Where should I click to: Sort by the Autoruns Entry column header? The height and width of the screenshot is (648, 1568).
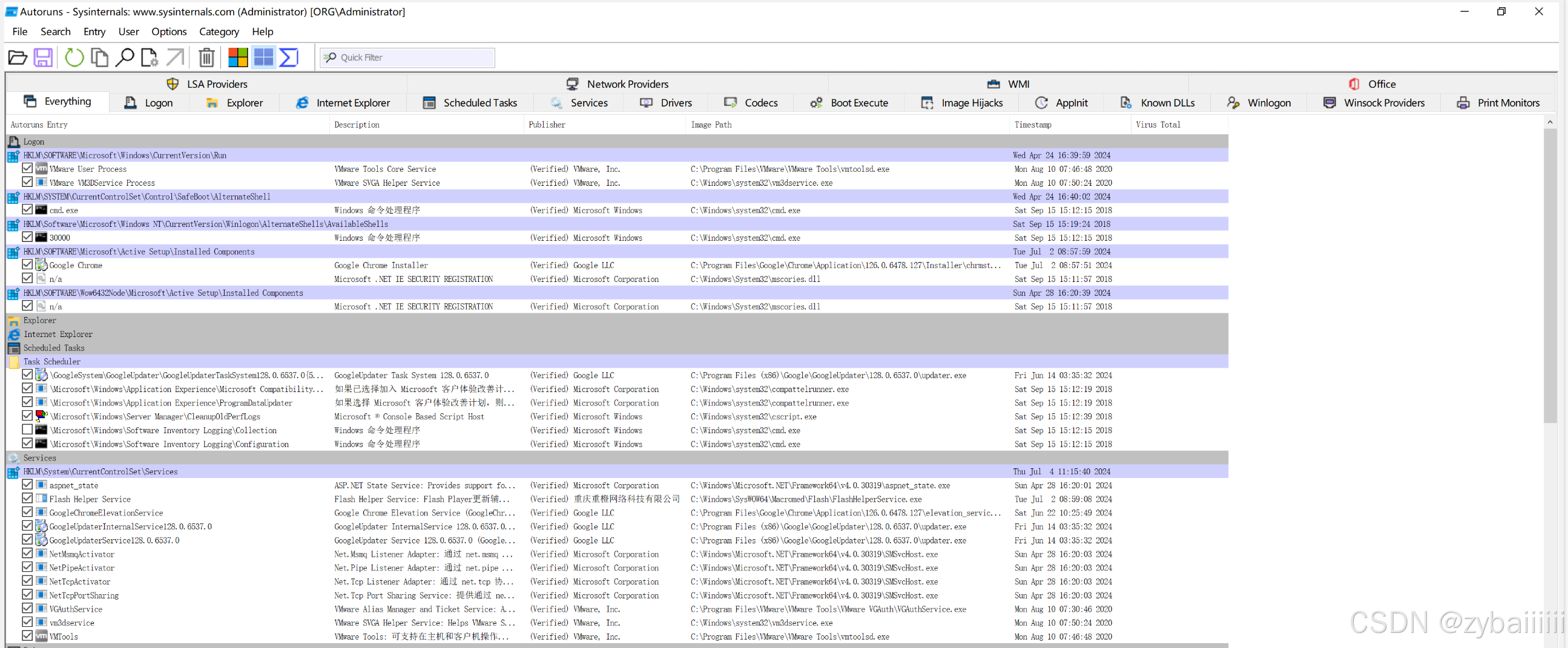coord(168,125)
